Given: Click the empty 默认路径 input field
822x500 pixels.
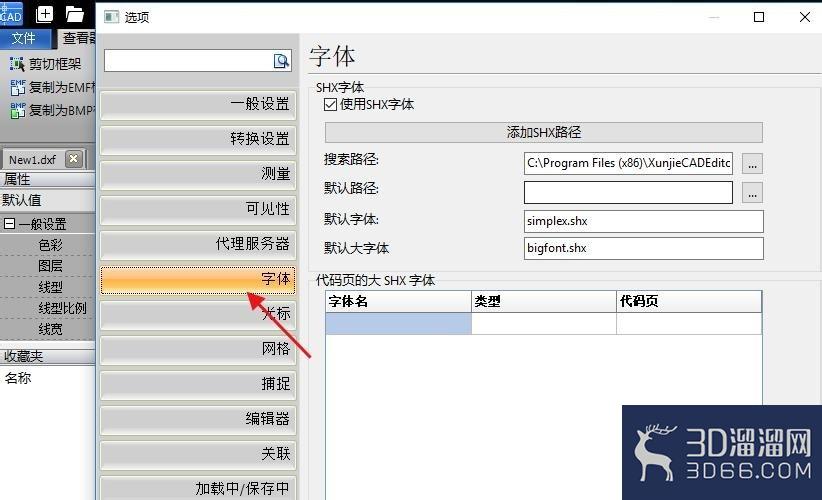Looking at the screenshot, I should coord(628,192).
